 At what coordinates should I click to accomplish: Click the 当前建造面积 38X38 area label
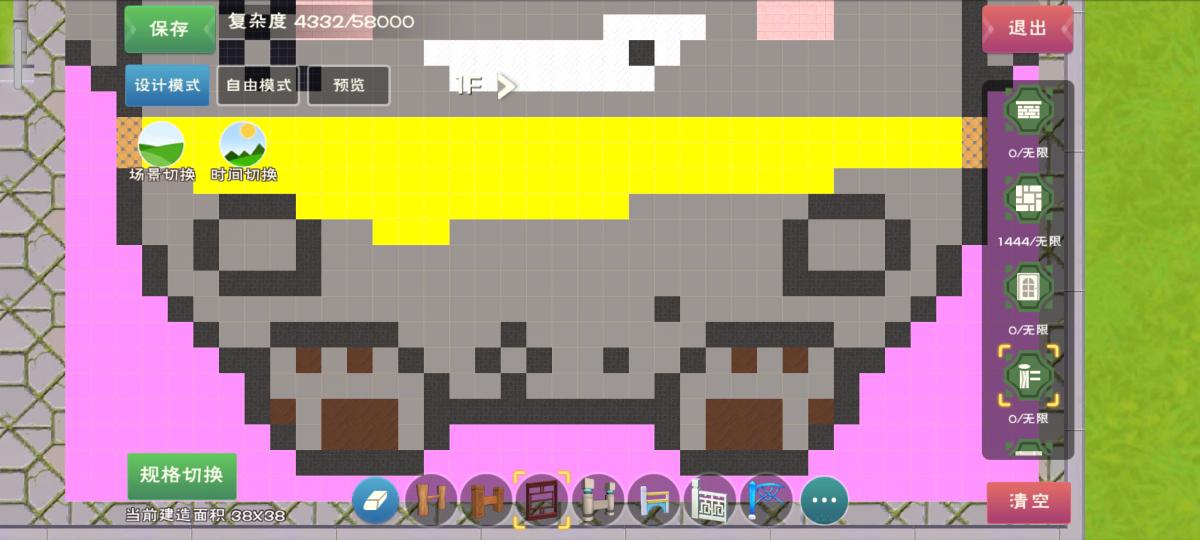tap(206, 516)
